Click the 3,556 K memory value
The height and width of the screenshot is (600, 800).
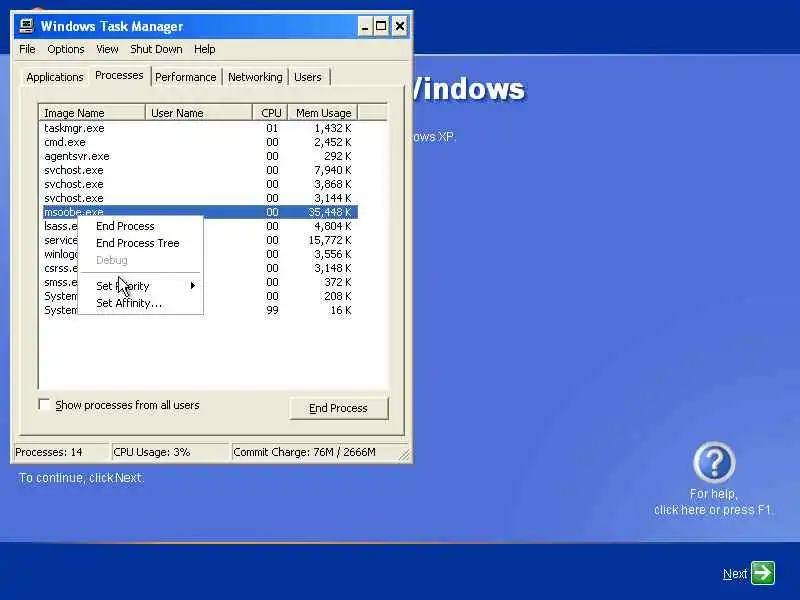(333, 254)
